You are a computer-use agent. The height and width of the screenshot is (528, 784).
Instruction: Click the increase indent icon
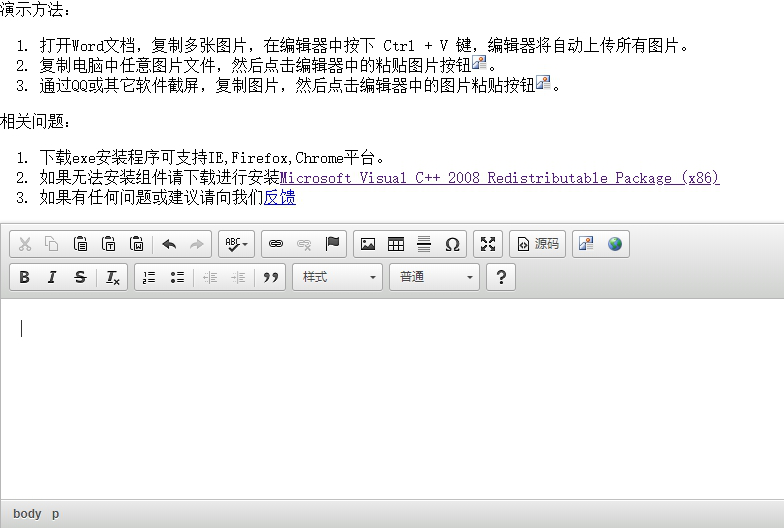[x=238, y=277]
